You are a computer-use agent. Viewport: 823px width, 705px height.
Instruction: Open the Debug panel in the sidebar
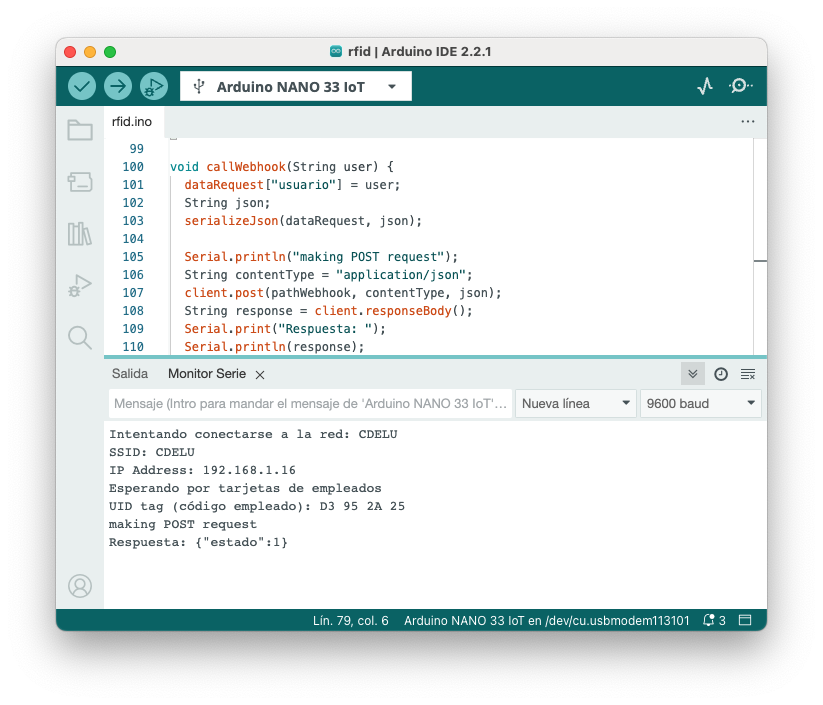[80, 286]
